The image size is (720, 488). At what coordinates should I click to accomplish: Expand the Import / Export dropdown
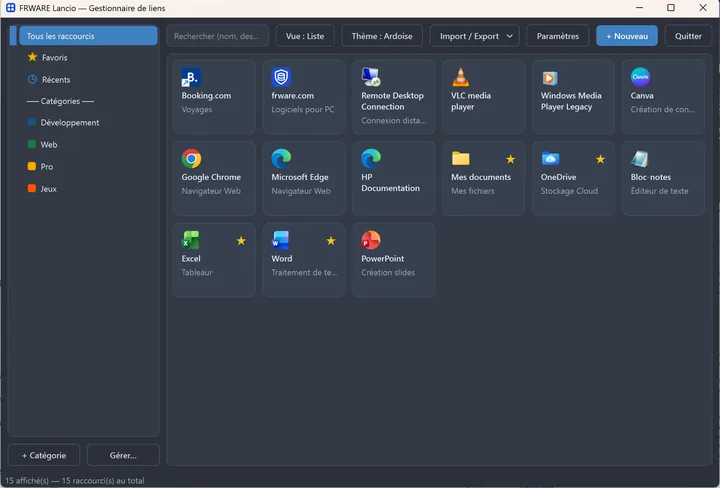click(x=474, y=36)
